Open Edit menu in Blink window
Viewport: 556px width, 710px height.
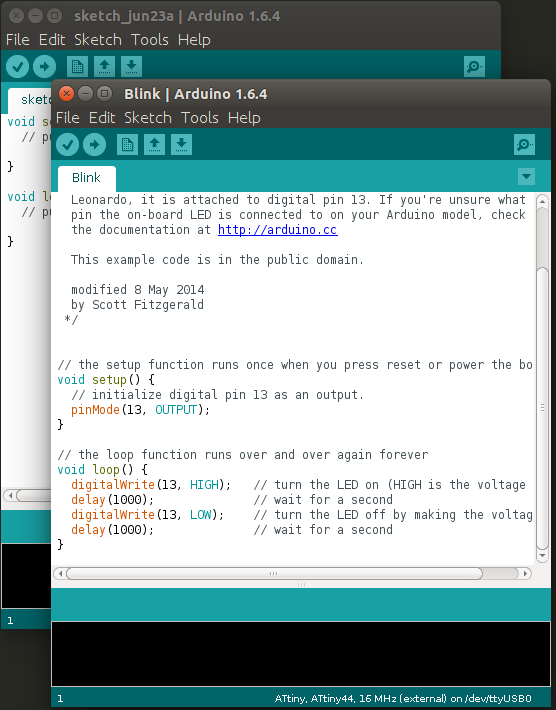102,118
